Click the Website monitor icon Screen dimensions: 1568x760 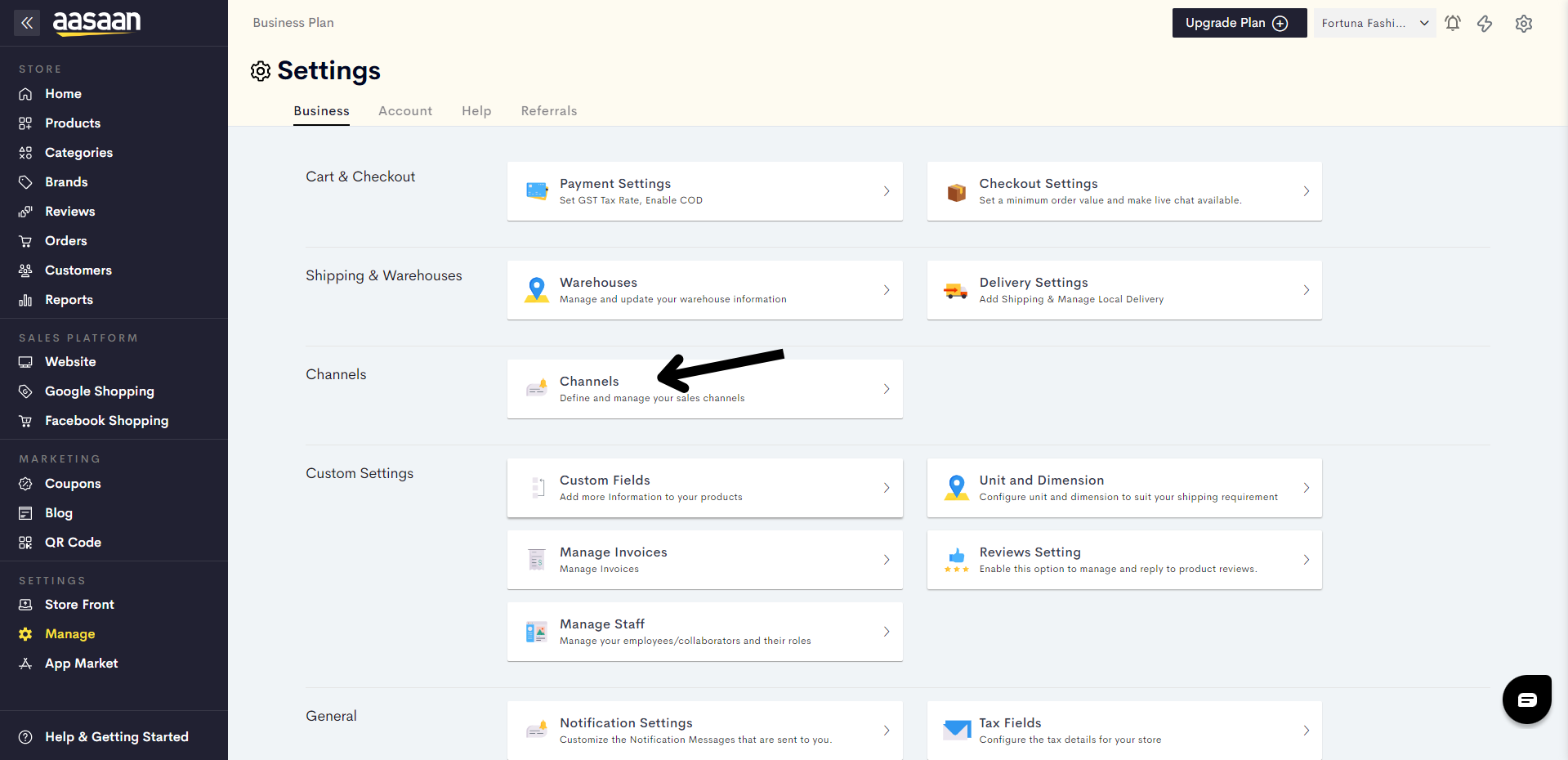[25, 362]
